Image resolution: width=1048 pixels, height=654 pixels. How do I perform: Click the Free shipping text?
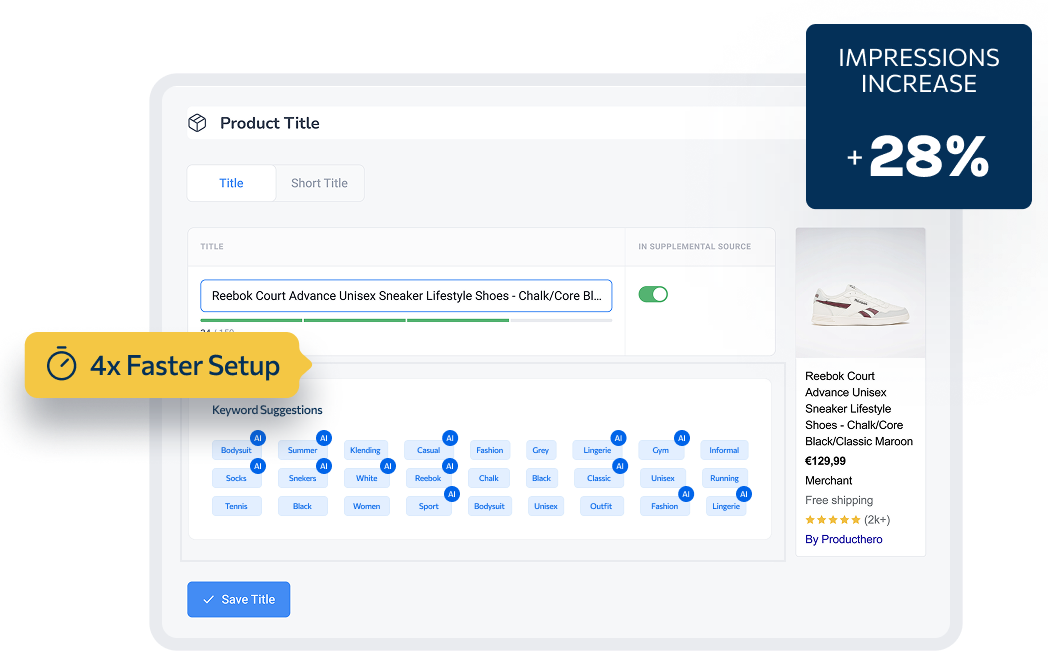(x=839, y=500)
